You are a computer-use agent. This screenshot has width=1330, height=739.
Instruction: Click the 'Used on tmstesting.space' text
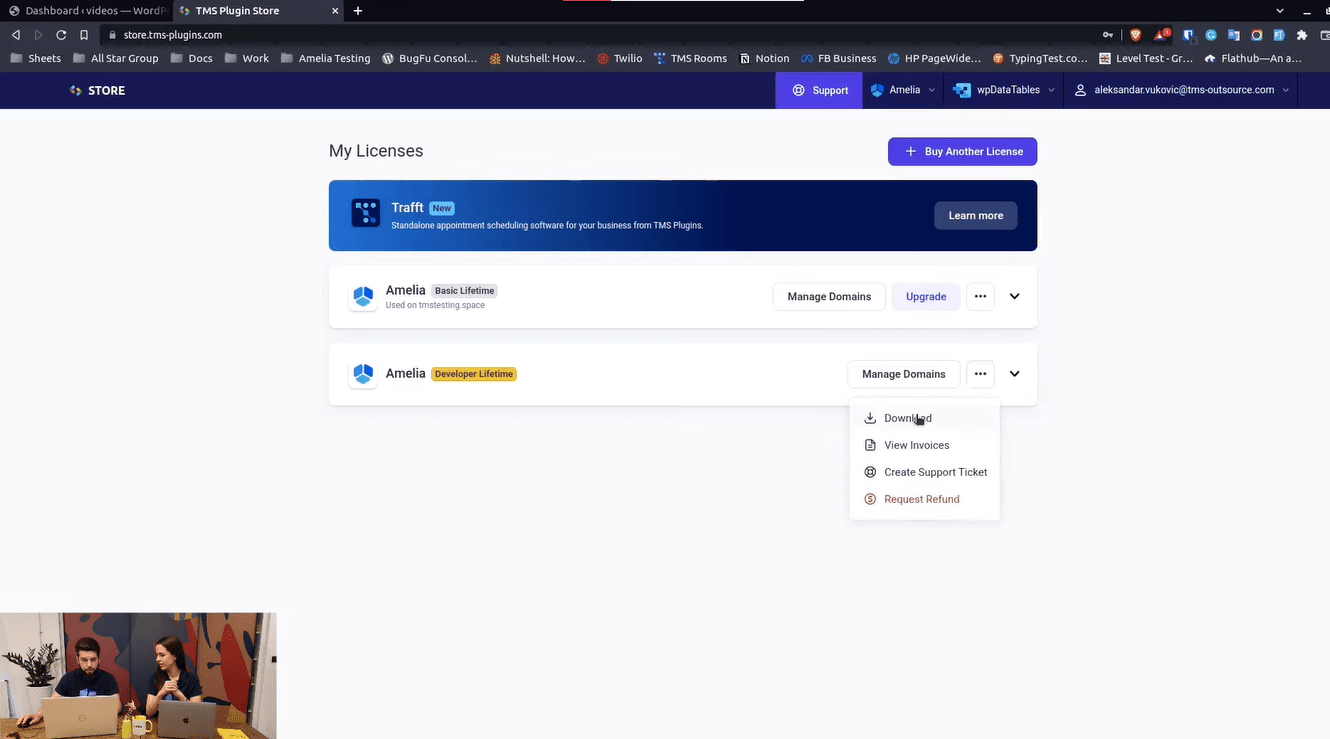point(435,305)
